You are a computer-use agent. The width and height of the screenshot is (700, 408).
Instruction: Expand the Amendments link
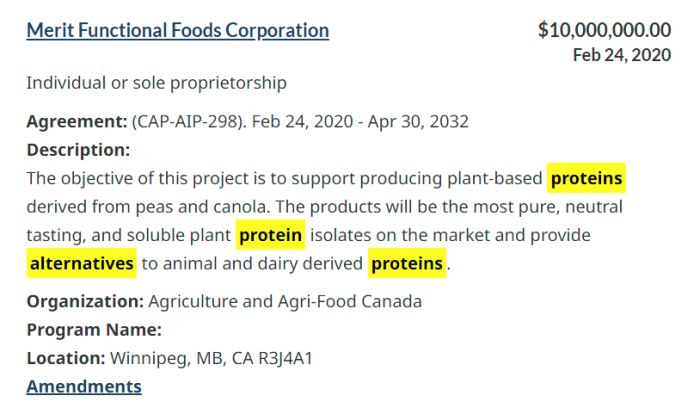(x=84, y=387)
